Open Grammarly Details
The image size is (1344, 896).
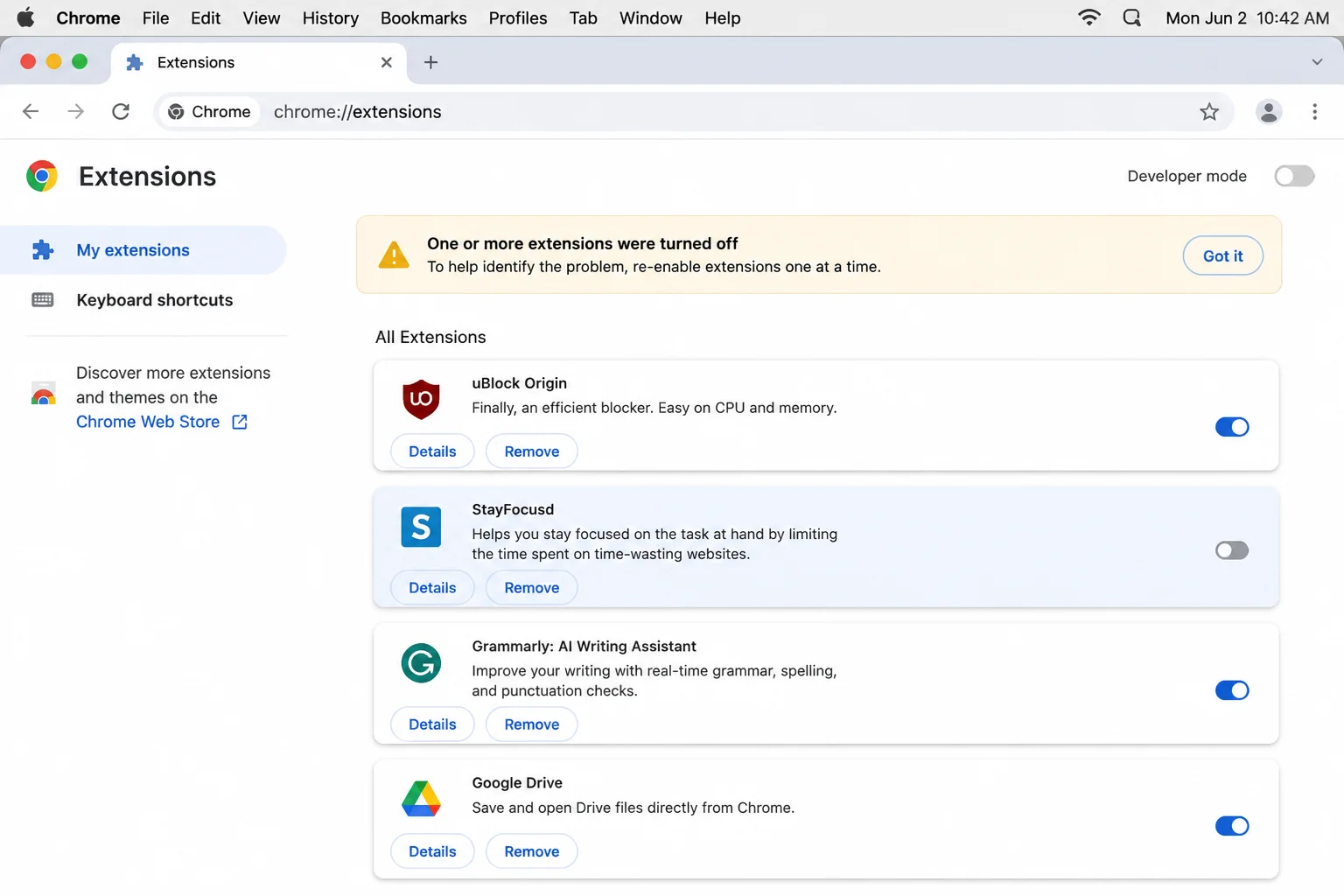pos(432,724)
